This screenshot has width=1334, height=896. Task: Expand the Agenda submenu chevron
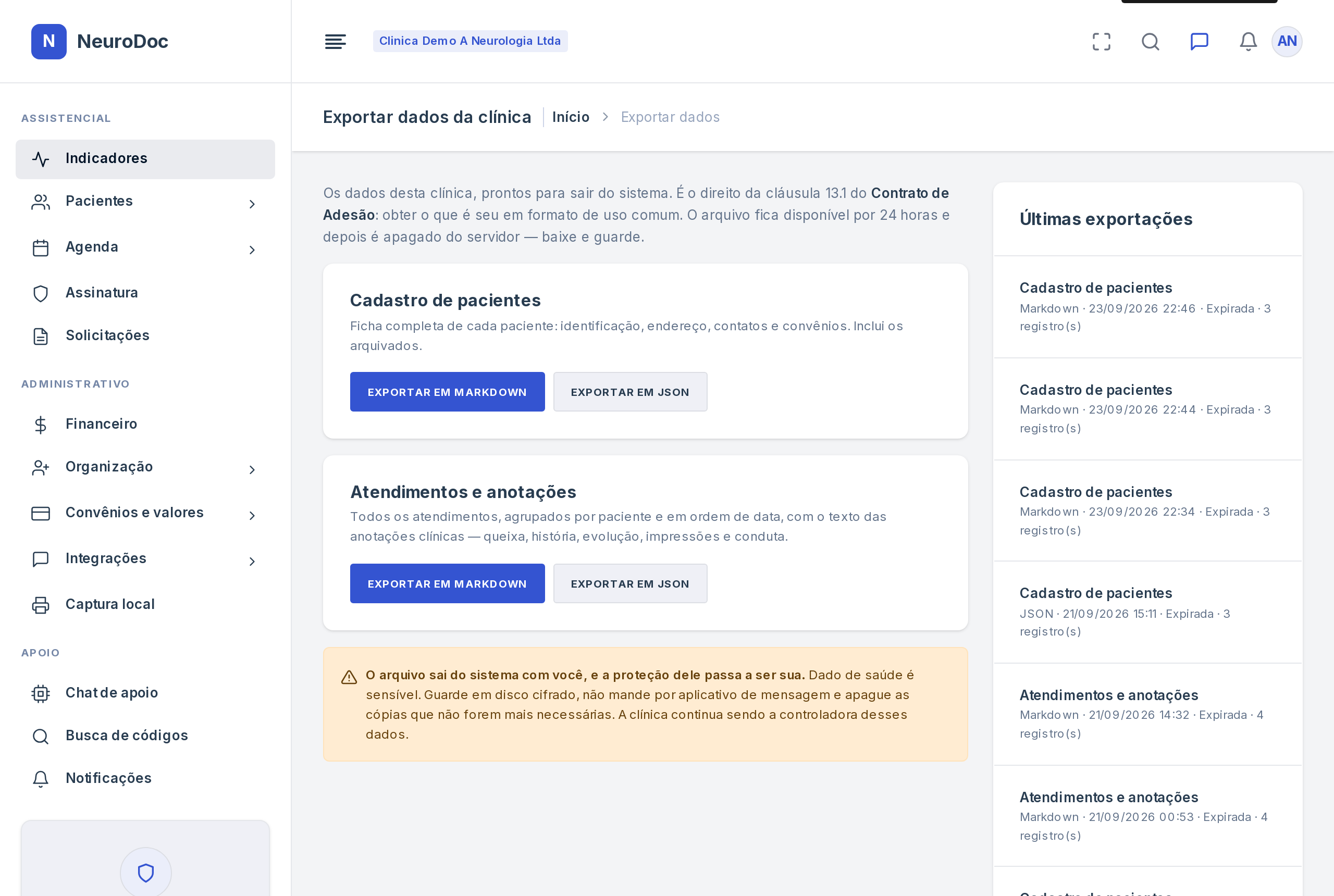pos(252,250)
